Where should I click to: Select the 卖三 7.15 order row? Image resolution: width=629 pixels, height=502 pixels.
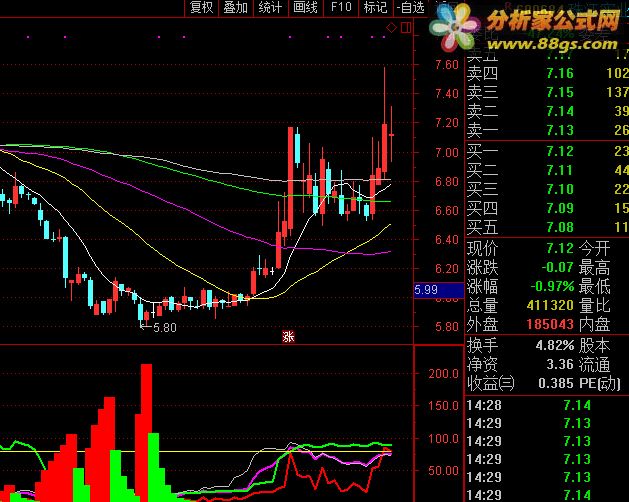[547, 92]
